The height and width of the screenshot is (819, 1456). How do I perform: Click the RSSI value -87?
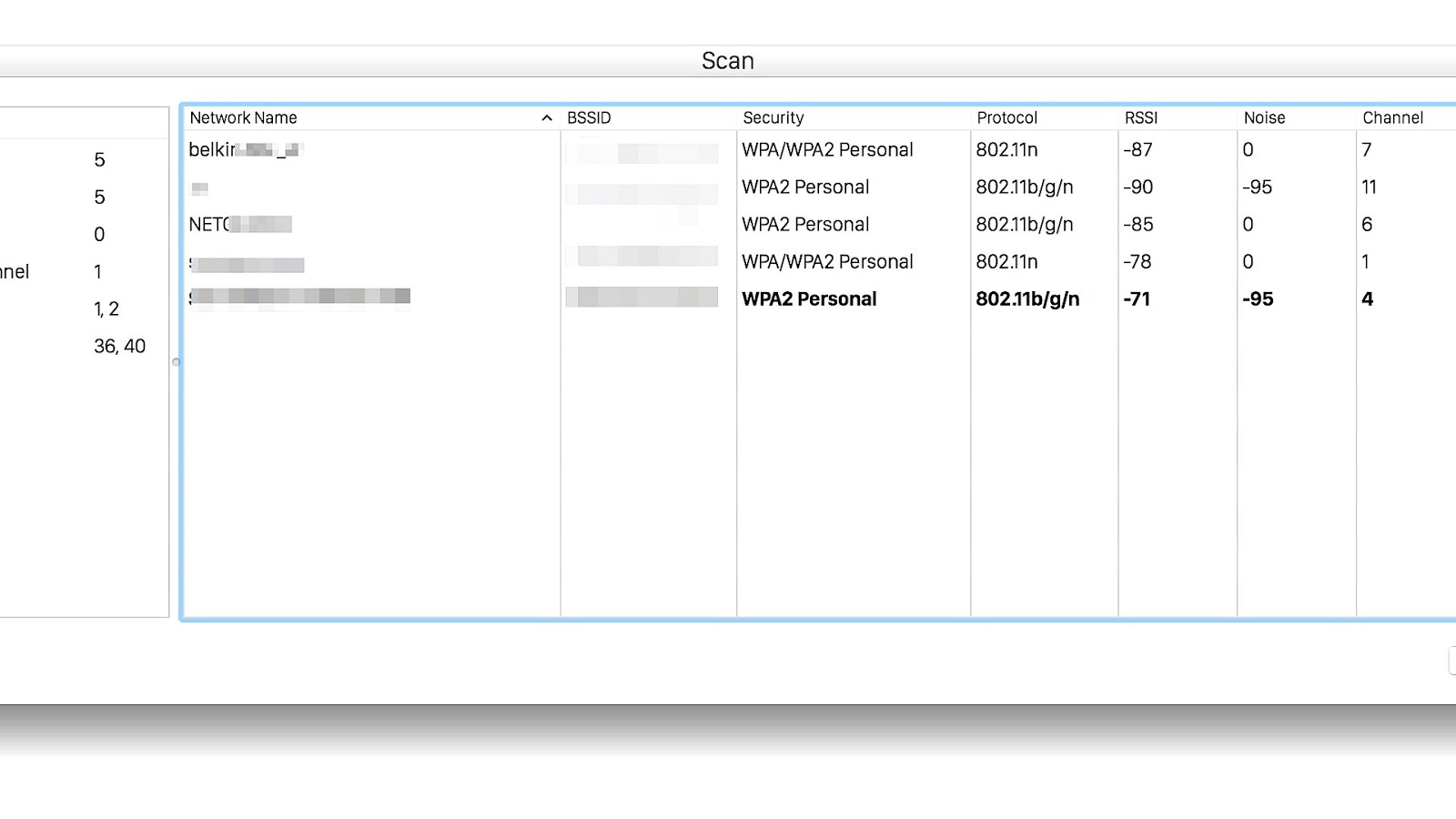[x=1137, y=150]
